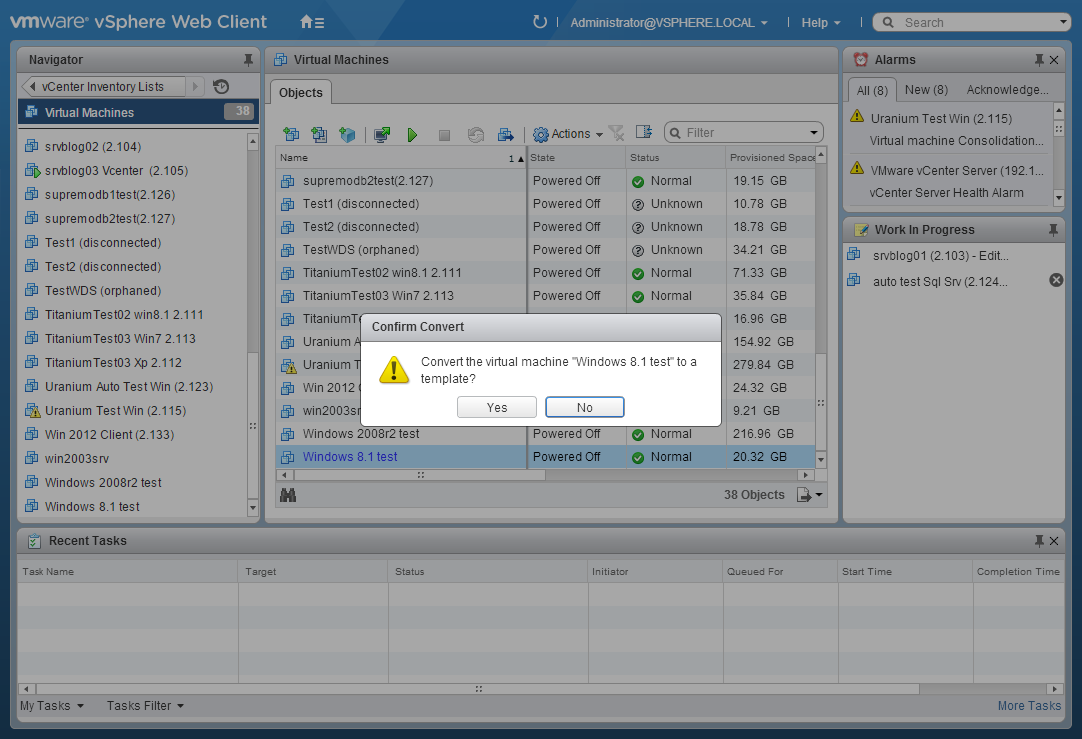Open the Tasks Filter dropdown
The width and height of the screenshot is (1082, 739).
click(x=145, y=706)
